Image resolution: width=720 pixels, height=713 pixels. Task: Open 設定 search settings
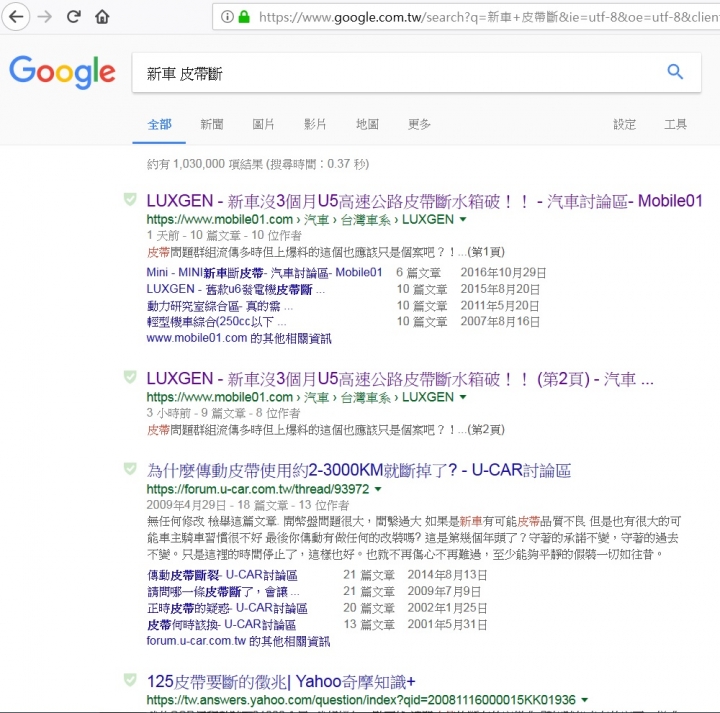coord(624,124)
